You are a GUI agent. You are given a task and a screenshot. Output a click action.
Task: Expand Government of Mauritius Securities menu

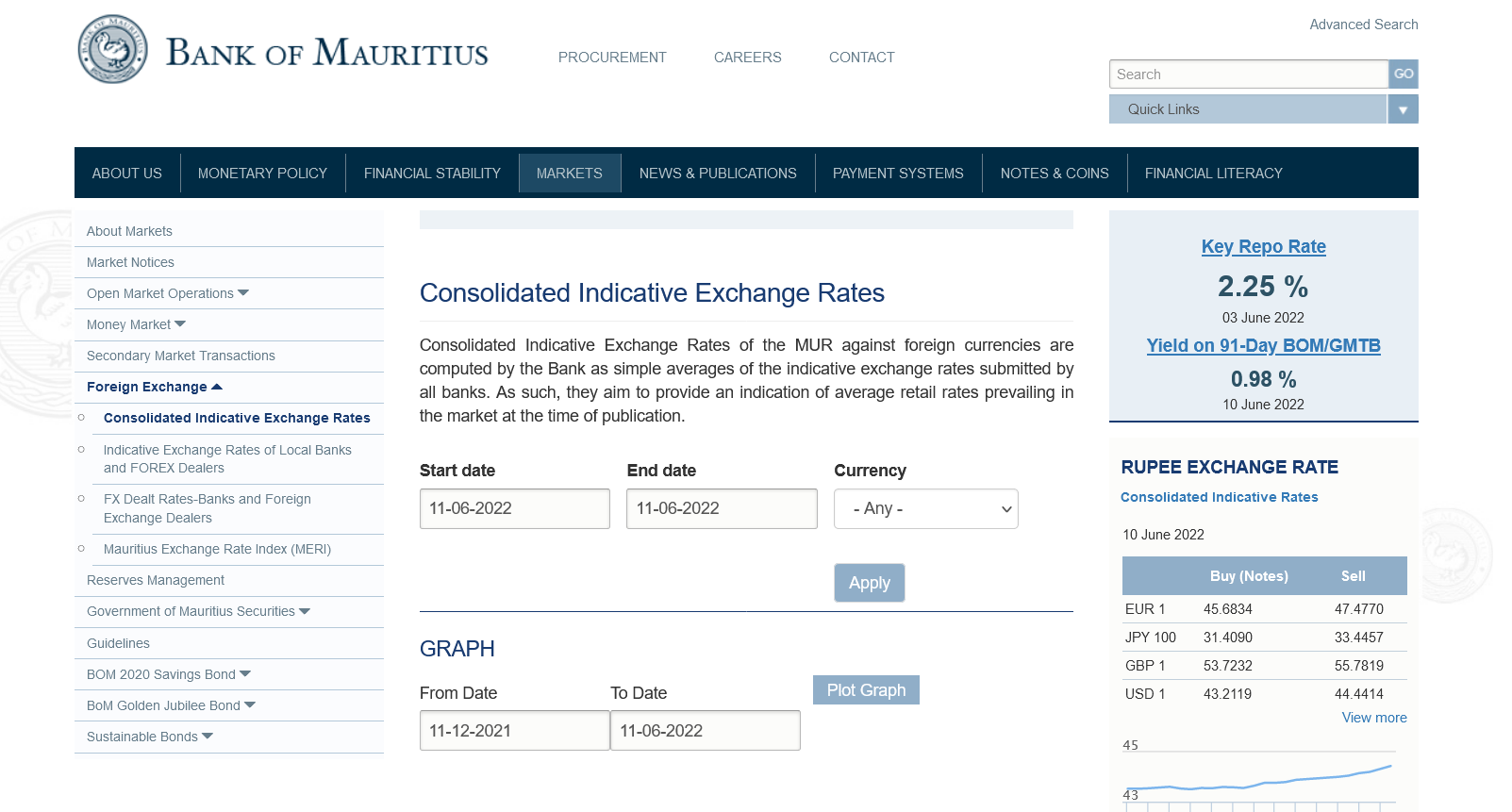[x=305, y=611]
